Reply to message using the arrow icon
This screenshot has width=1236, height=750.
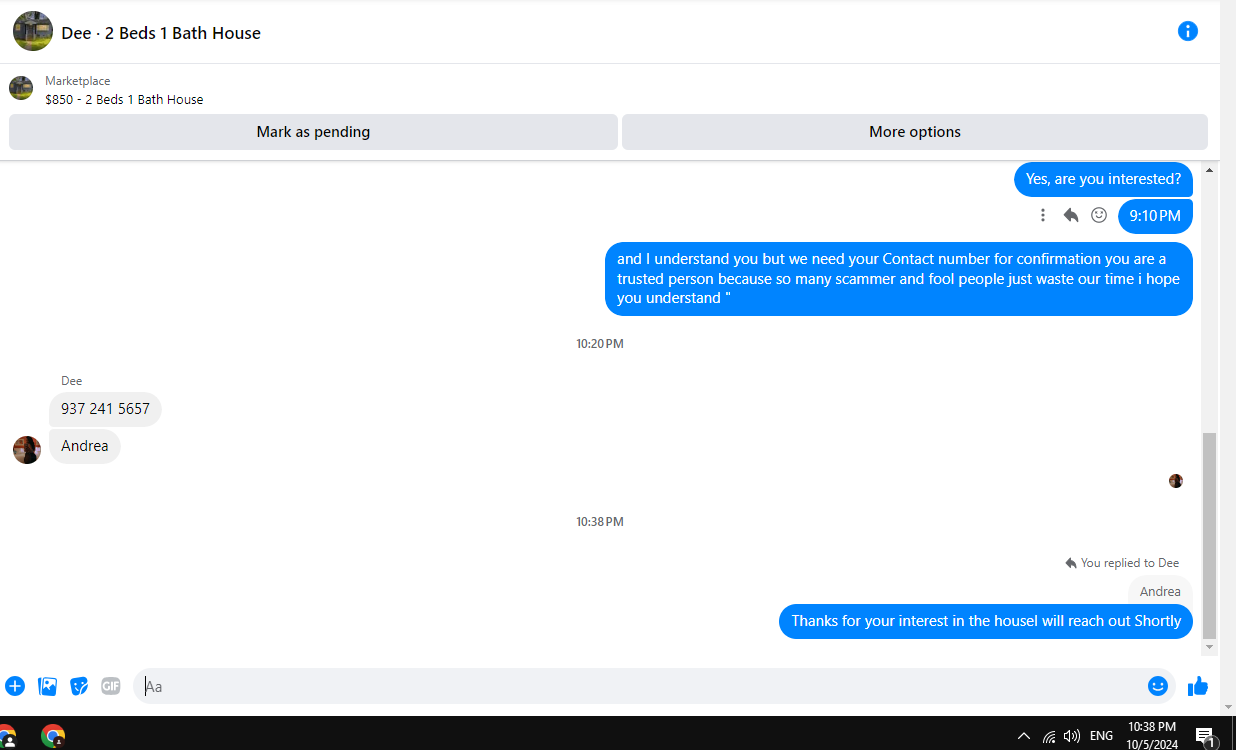[1071, 215]
